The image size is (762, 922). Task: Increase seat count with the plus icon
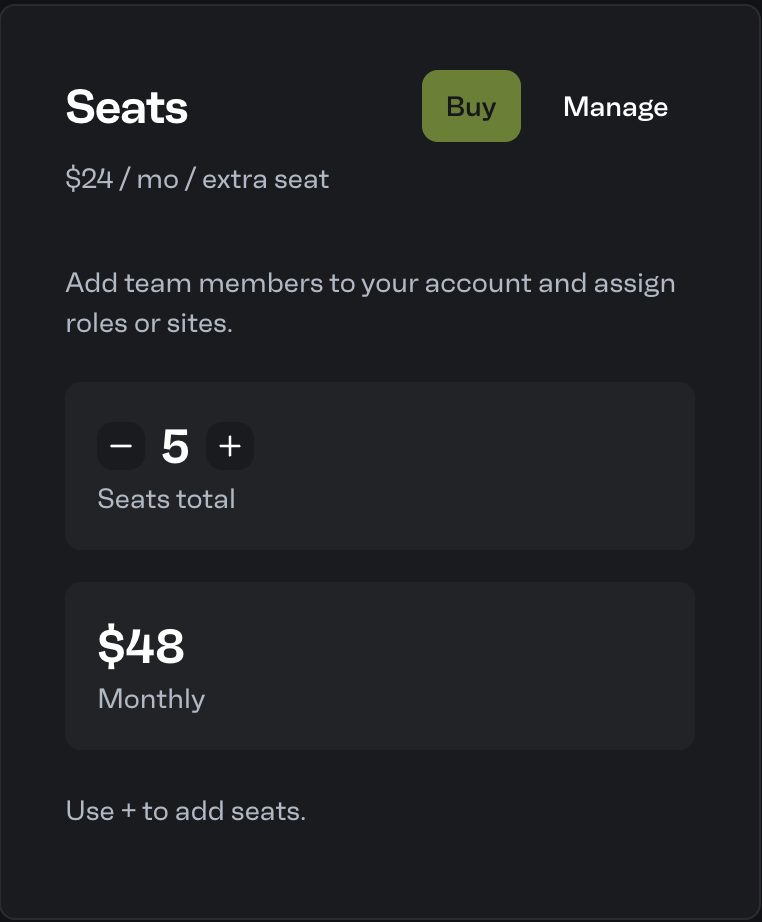(230, 446)
